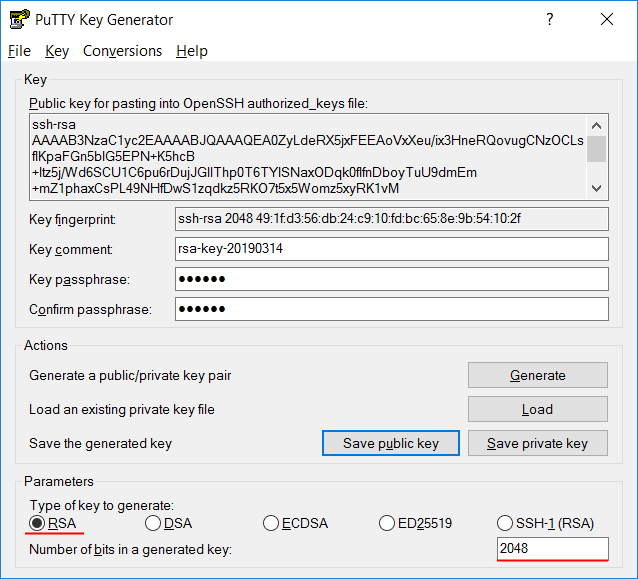This screenshot has height=579, width=638.
Task: Click the Key comment input field
Action: coord(391,249)
